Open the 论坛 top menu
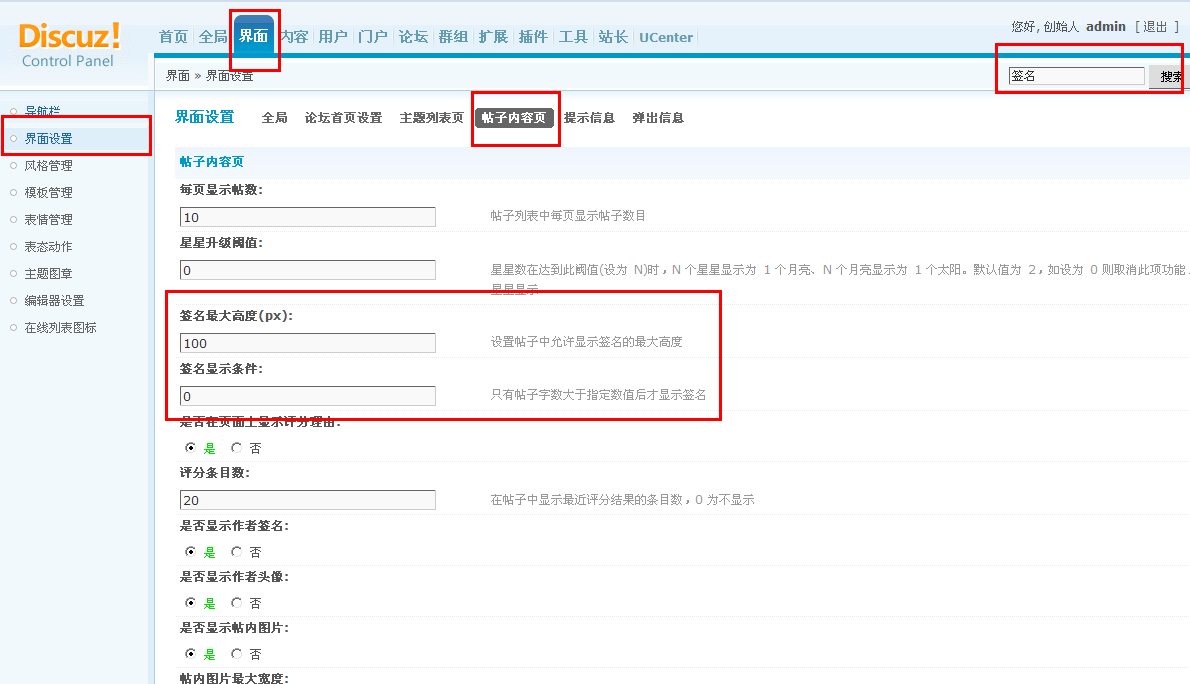 [x=413, y=36]
